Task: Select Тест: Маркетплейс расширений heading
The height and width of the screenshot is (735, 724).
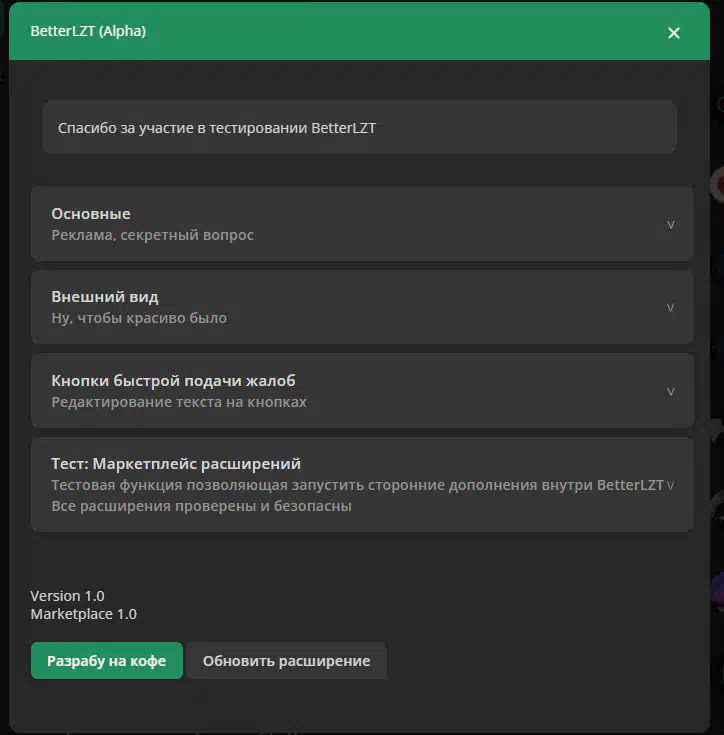Action: coord(176,464)
